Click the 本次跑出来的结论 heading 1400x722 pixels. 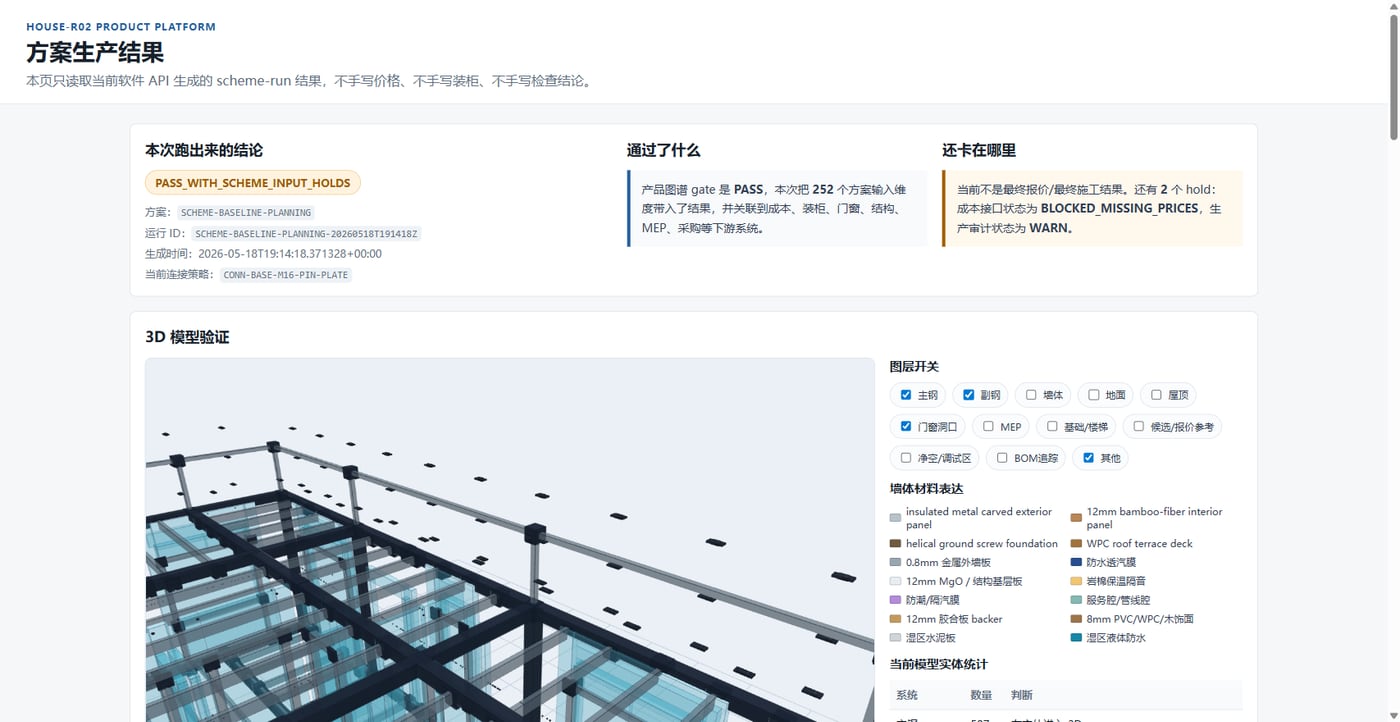coord(204,150)
